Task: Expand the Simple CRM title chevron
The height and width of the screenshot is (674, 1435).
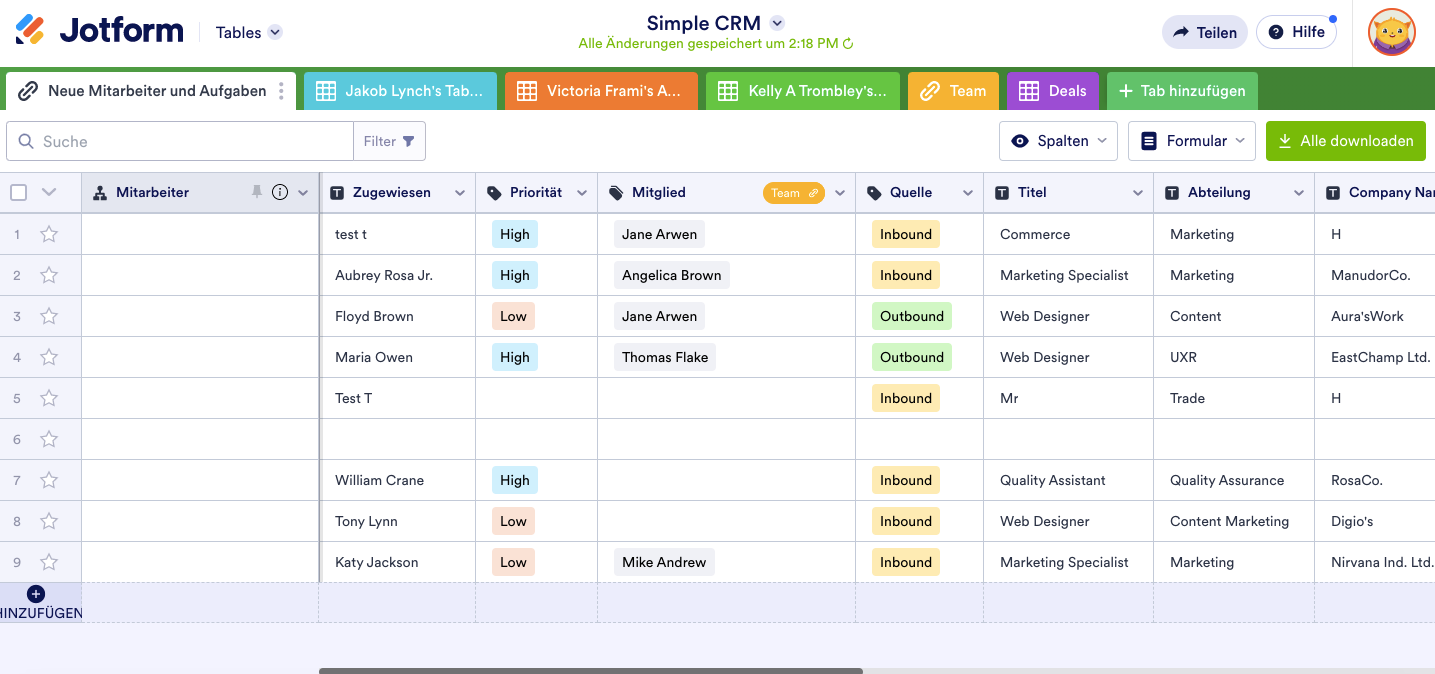Action: tap(777, 23)
